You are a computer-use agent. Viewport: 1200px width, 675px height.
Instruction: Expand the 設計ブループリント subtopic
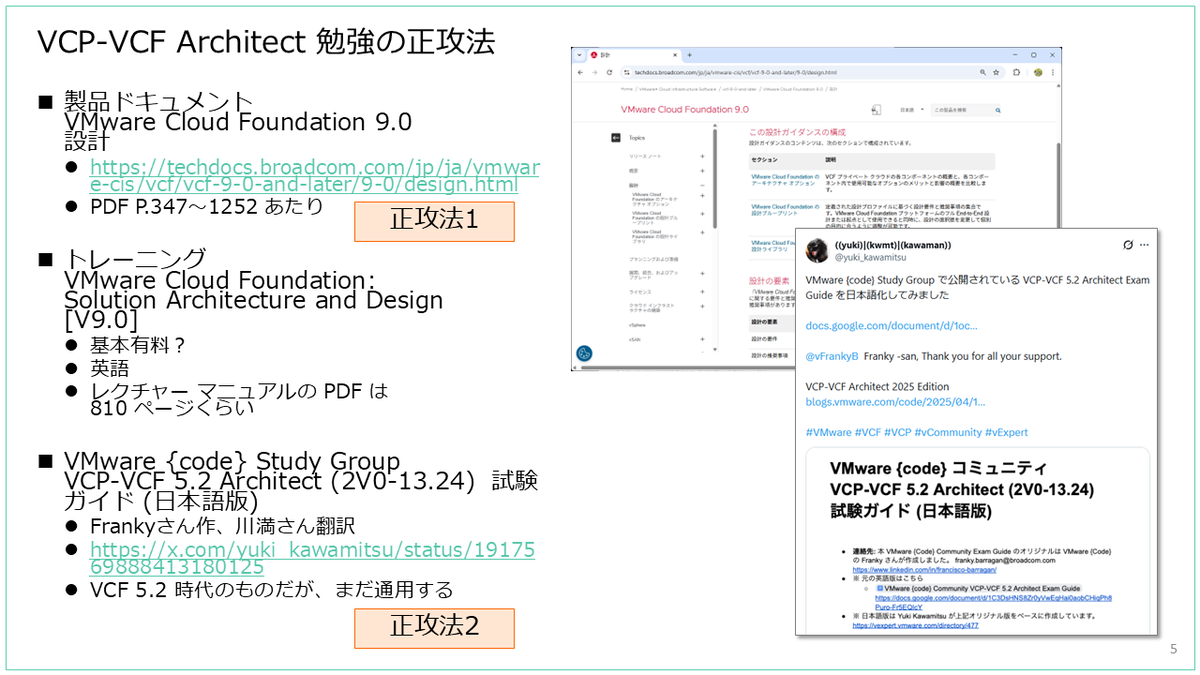[702, 214]
